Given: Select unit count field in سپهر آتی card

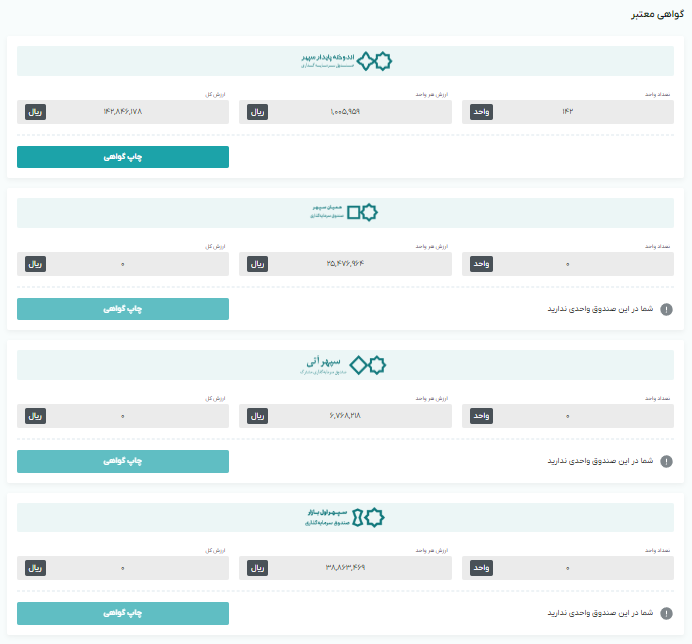Looking at the screenshot, I should 568,416.
